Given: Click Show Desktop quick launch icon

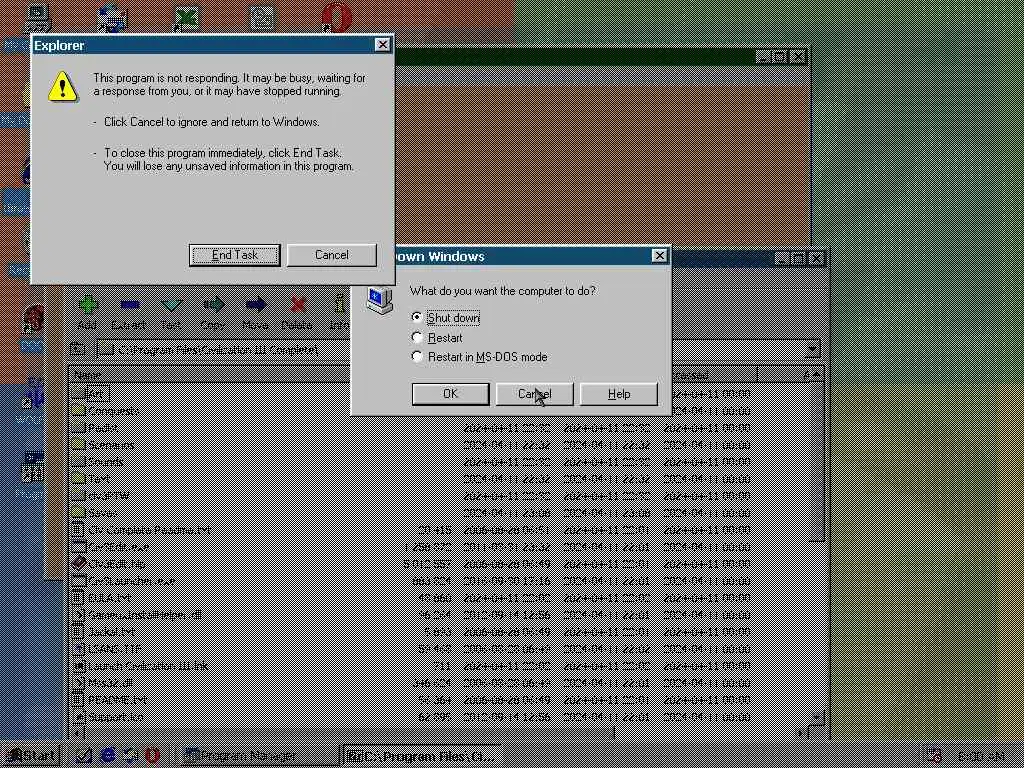Looking at the screenshot, I should 84,756.
